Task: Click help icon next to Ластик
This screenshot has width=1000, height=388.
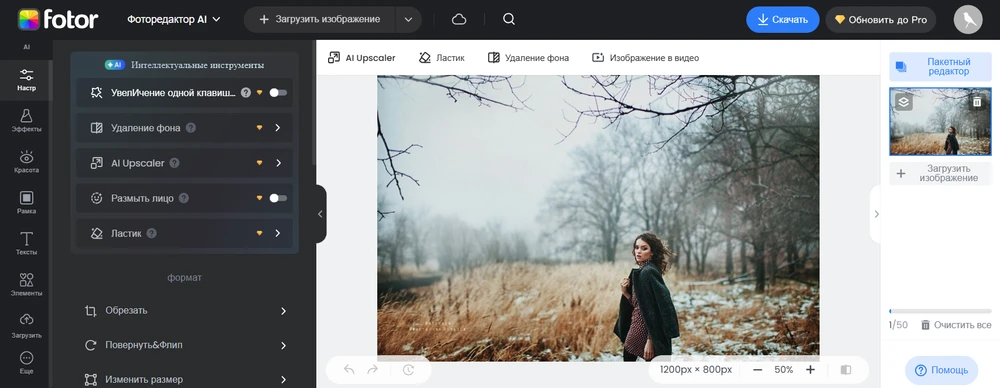Action: click(151, 233)
